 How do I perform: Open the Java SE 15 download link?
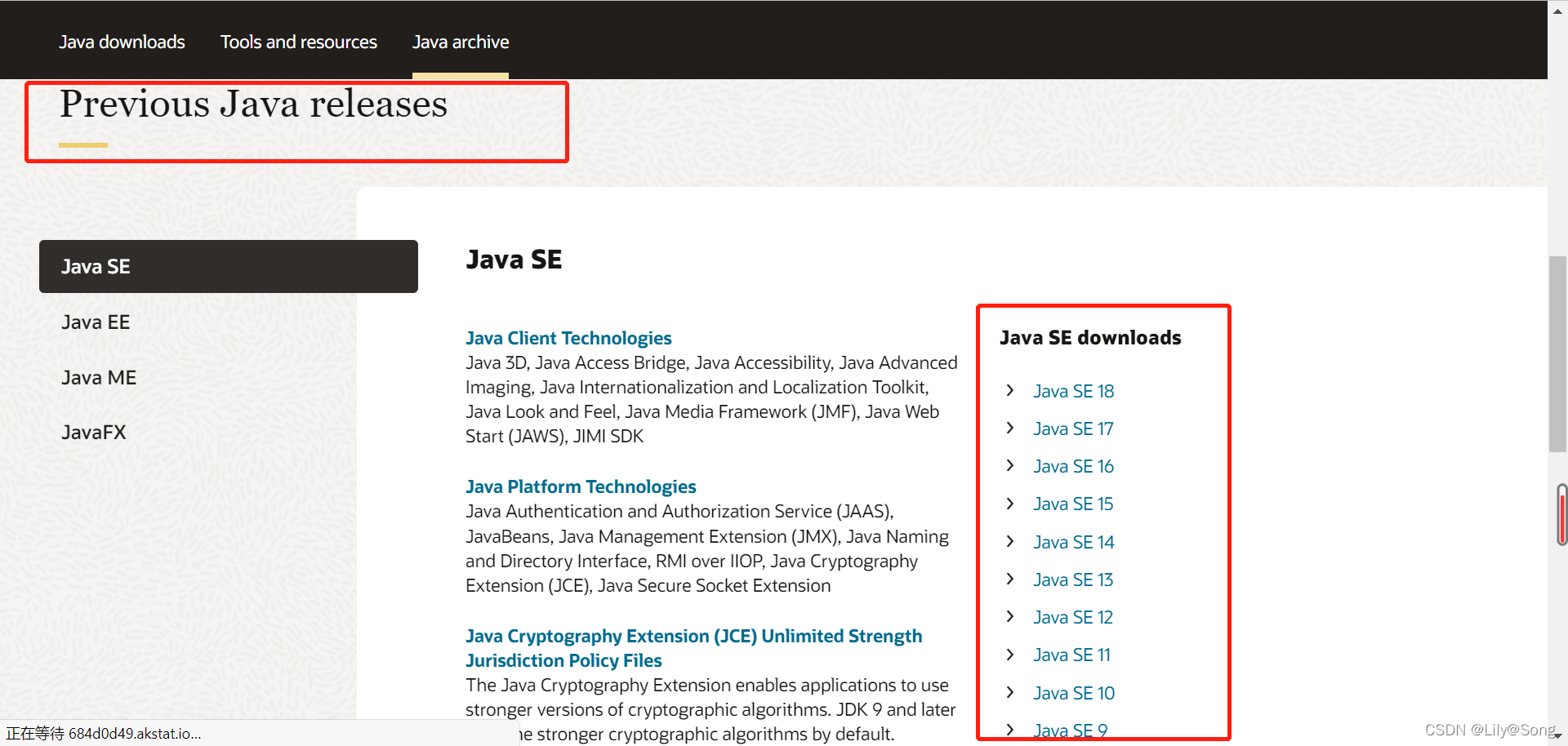tap(1073, 504)
